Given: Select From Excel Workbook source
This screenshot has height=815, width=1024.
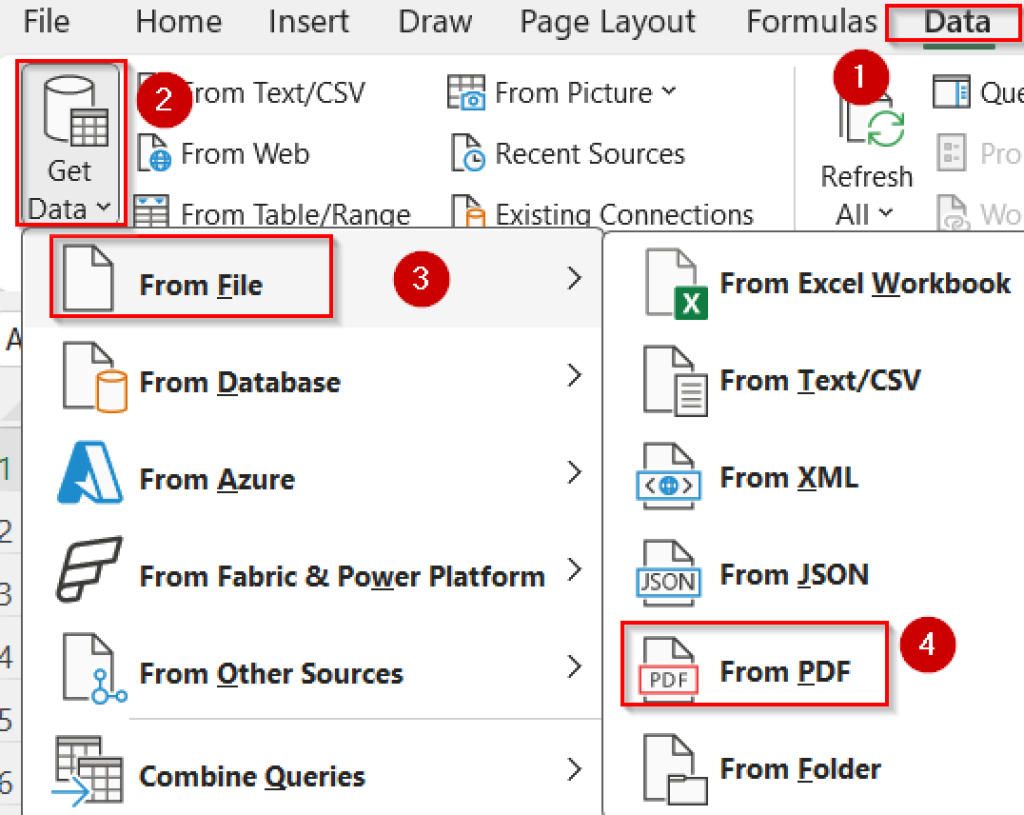Looking at the screenshot, I should [x=864, y=283].
